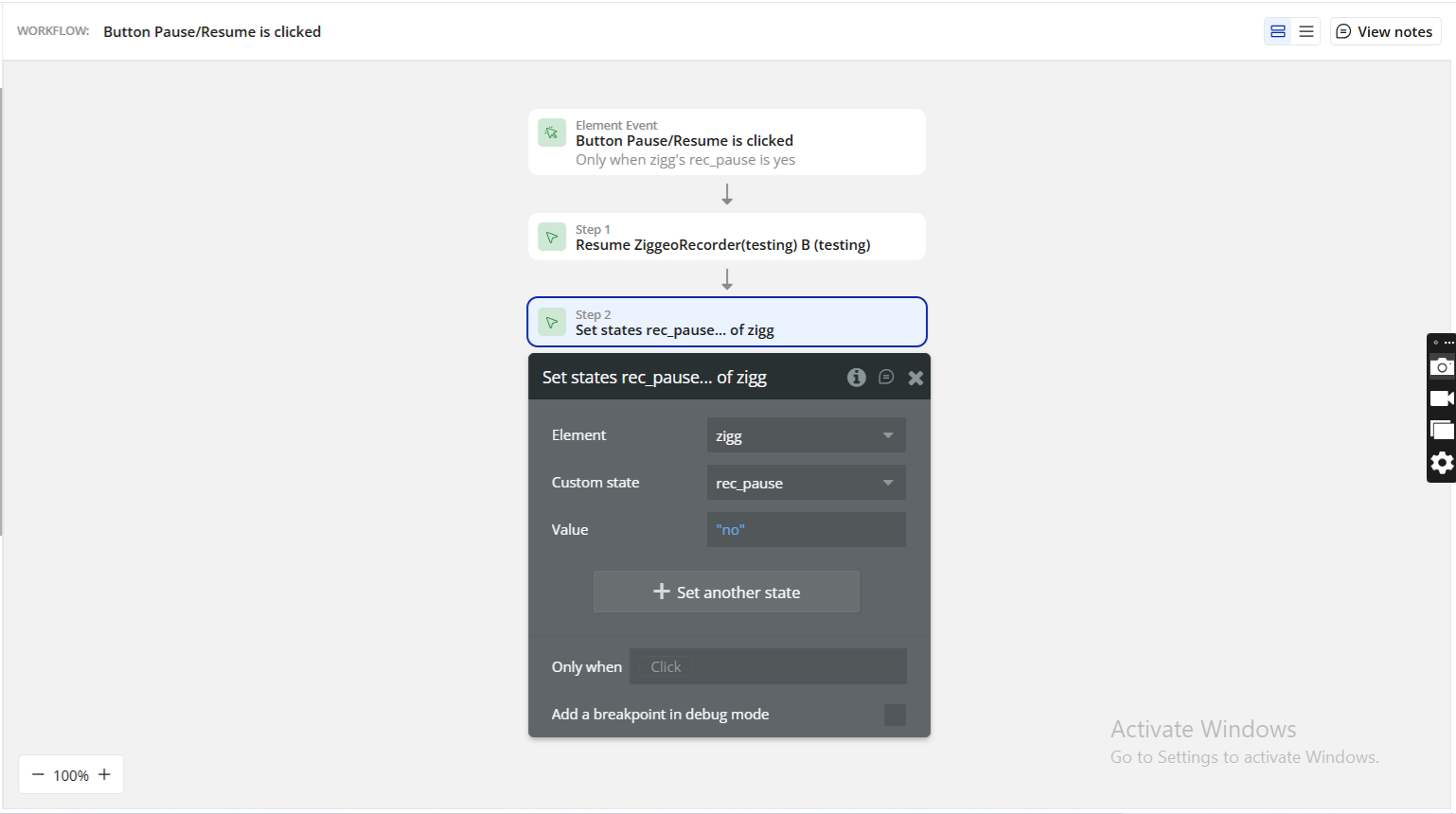The image size is (1456, 814).
Task: Edit the Value field showing "no"
Action: point(806,530)
